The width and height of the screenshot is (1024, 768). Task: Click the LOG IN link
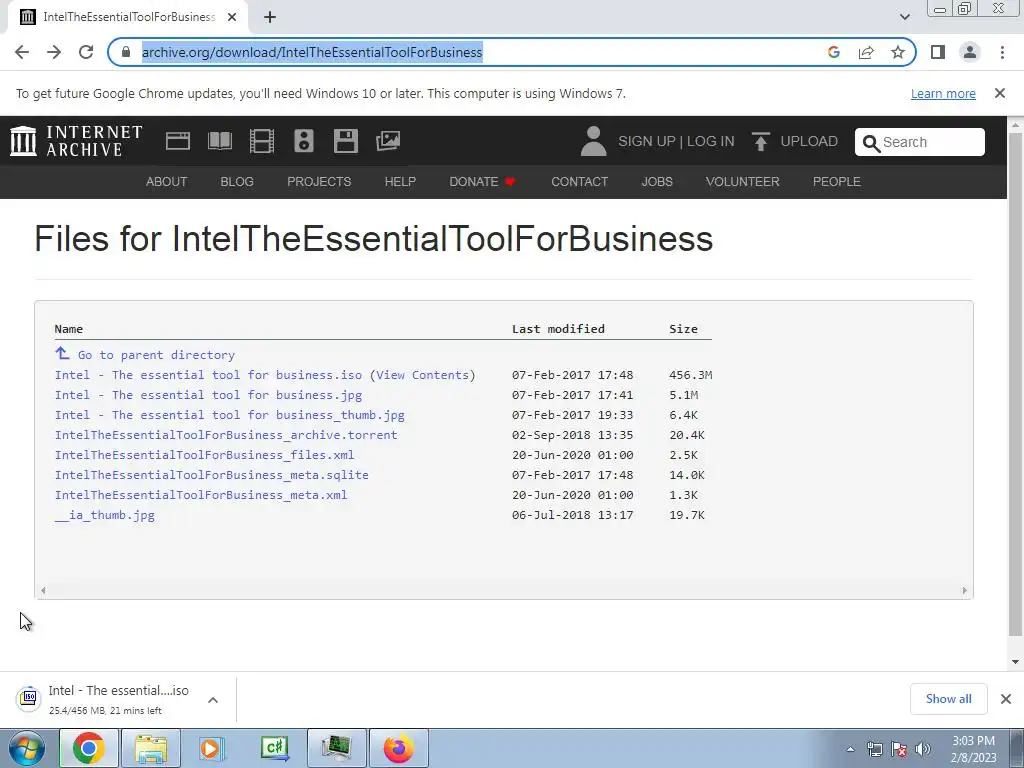point(711,141)
